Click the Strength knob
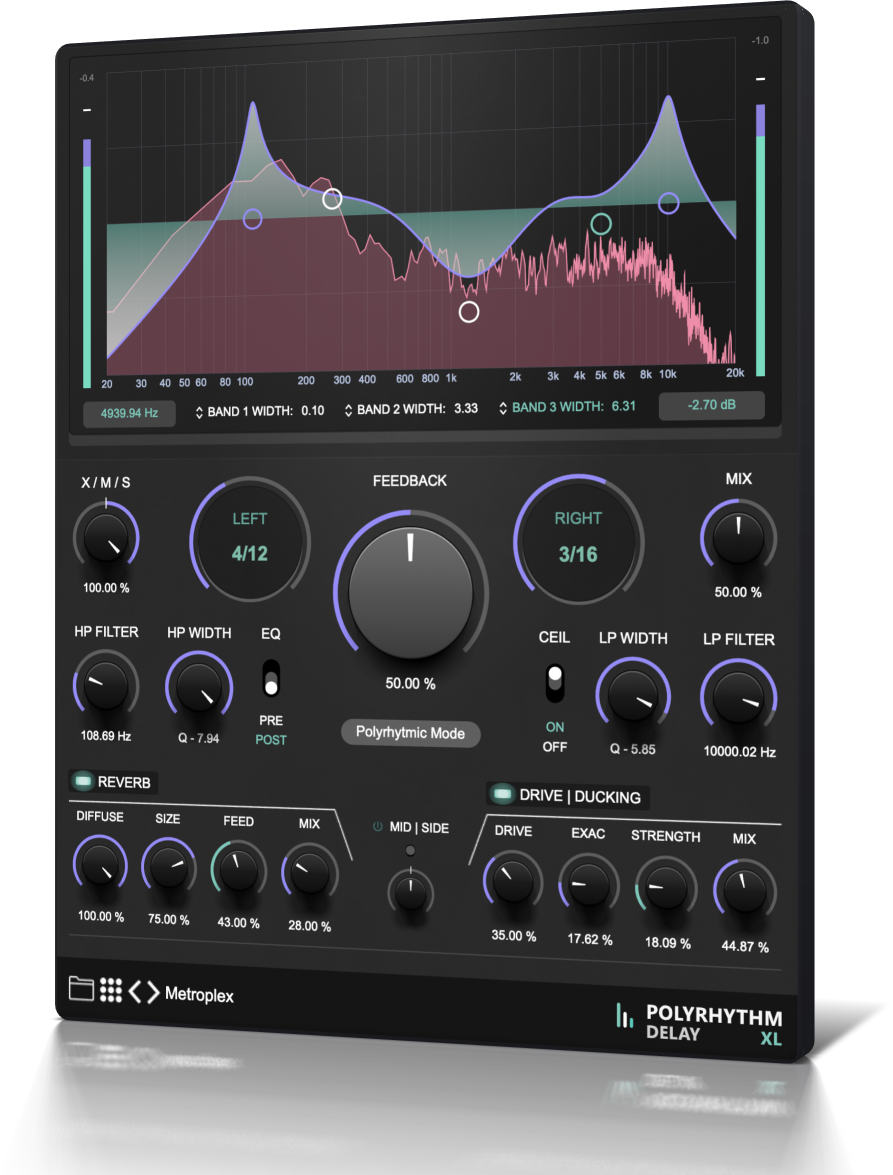The height and width of the screenshot is (1175, 893). tap(666, 888)
